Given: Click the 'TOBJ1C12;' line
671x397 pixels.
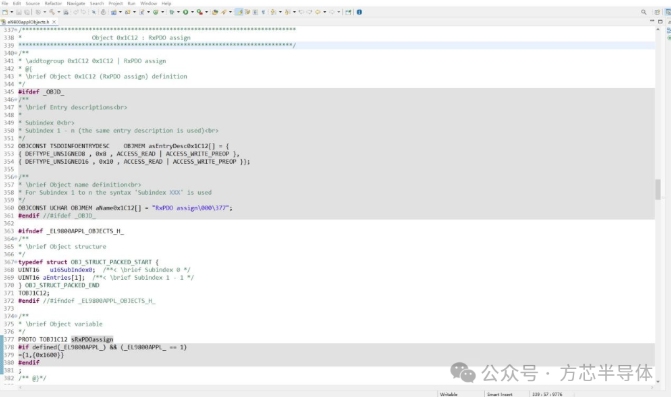Looking at the screenshot, I should tap(34, 293).
